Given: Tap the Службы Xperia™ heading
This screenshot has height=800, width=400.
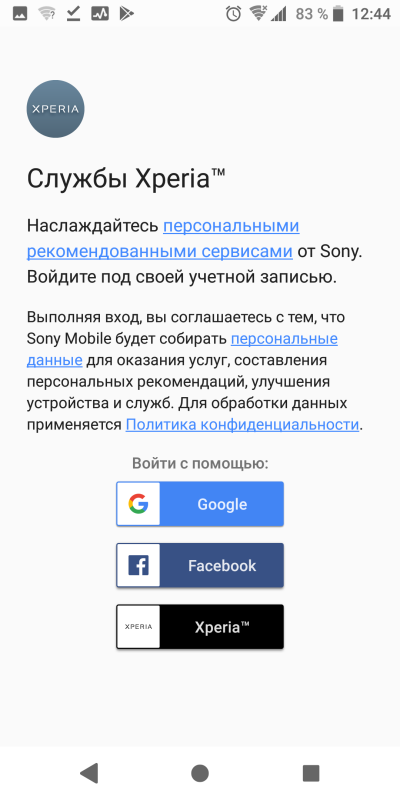Looking at the screenshot, I should pyautogui.click(x=126, y=179).
